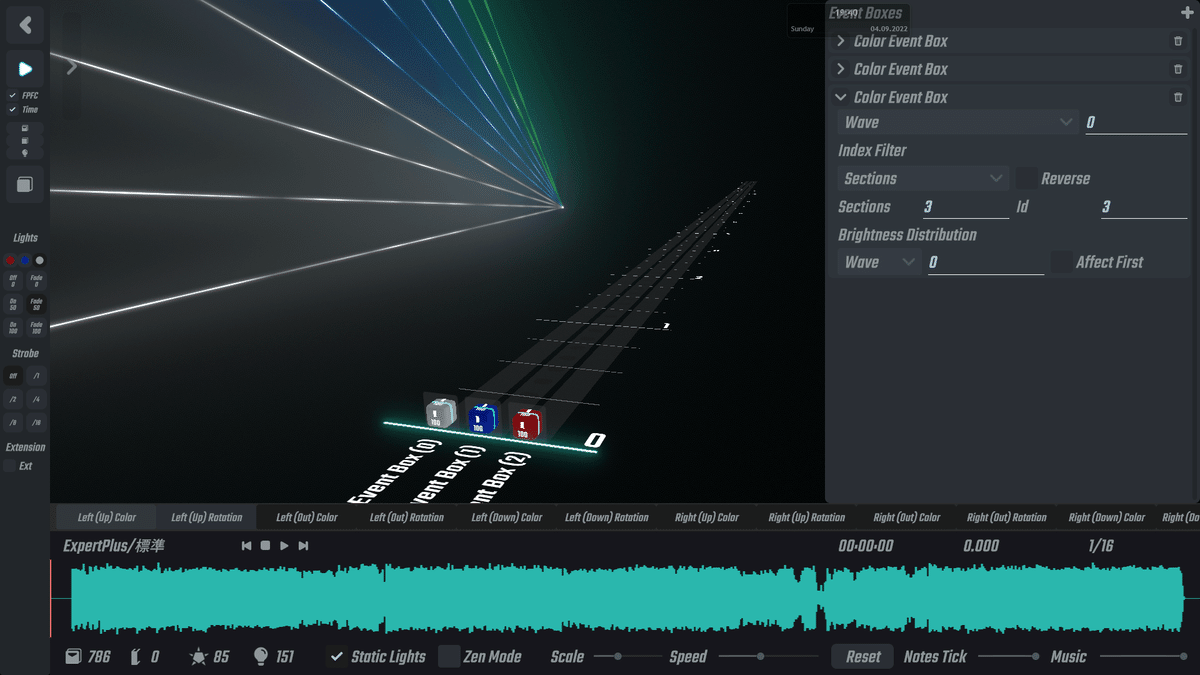1200x675 pixels.
Task: Switch to Left (Up) Rotation tab
Action: pyautogui.click(x=207, y=517)
